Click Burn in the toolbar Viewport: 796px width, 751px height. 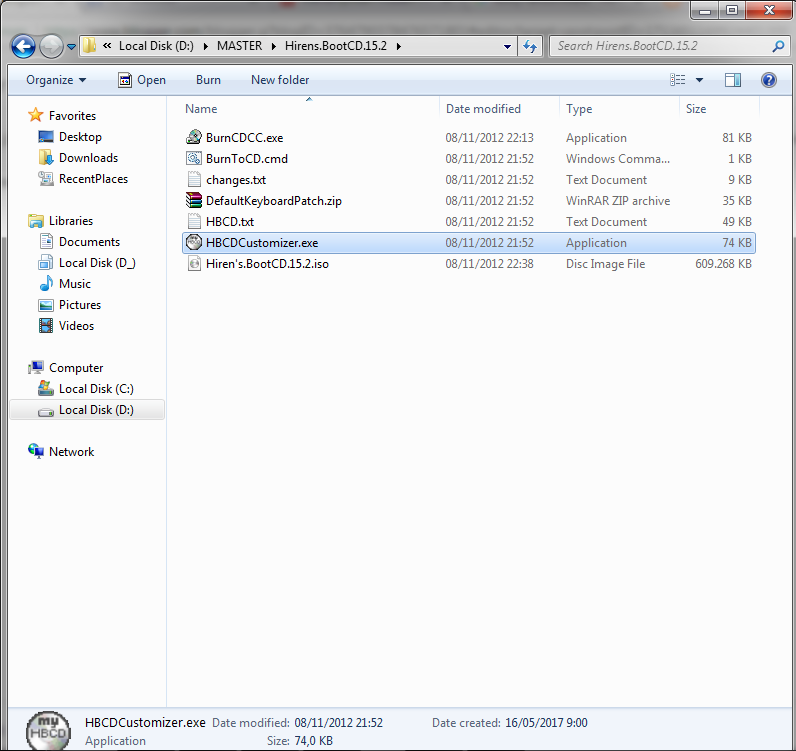coord(208,80)
